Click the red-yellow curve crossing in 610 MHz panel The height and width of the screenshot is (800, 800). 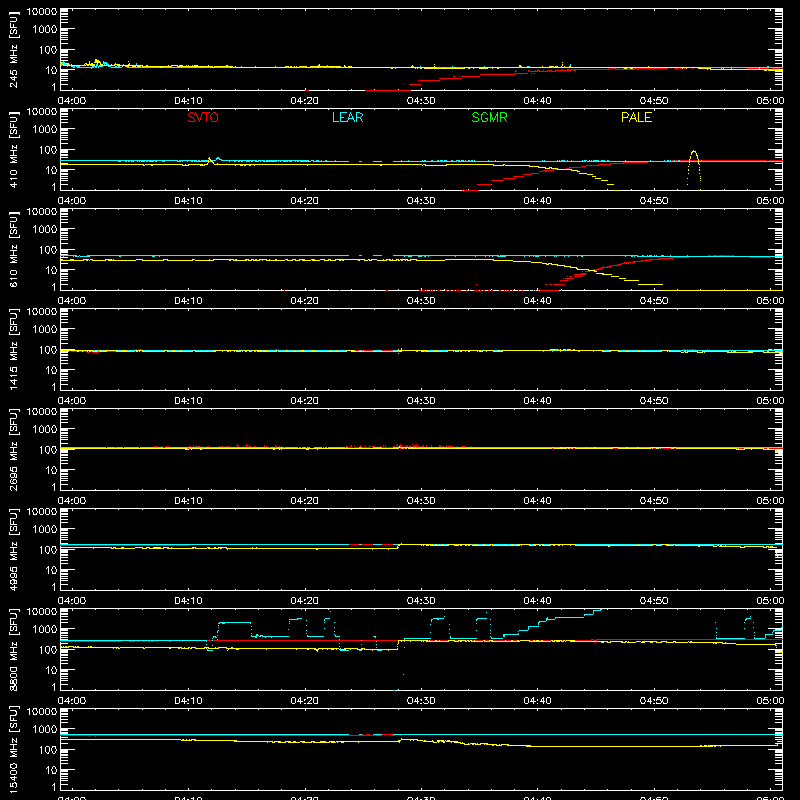(x=592, y=270)
